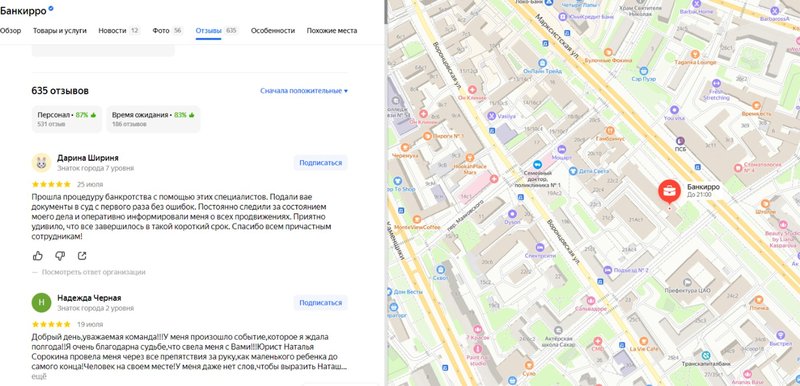Click the Семейный доктор clinic marker
The width and height of the screenshot is (800, 386).
point(537,164)
